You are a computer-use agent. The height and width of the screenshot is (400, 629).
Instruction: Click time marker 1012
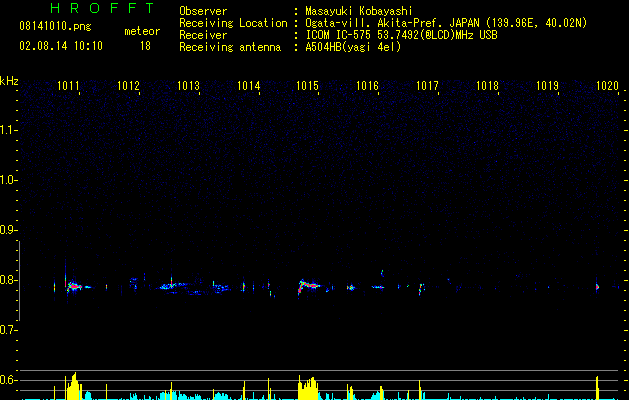click(x=128, y=86)
